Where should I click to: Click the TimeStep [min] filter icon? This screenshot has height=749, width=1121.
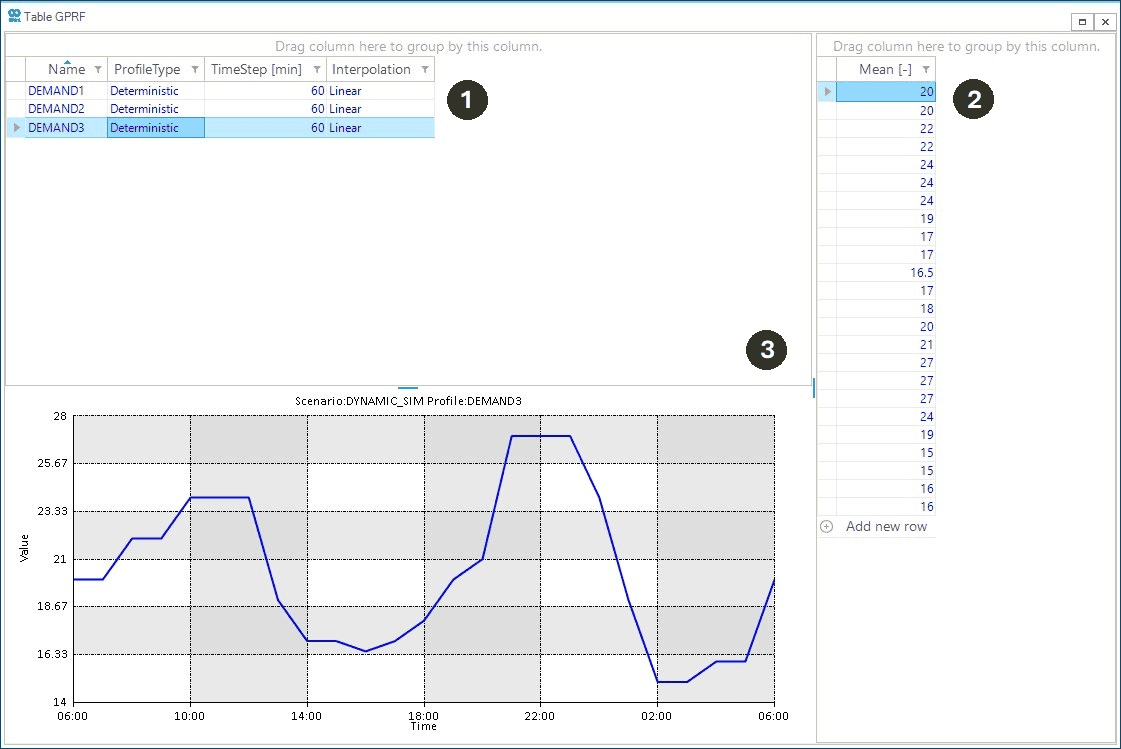click(316, 70)
